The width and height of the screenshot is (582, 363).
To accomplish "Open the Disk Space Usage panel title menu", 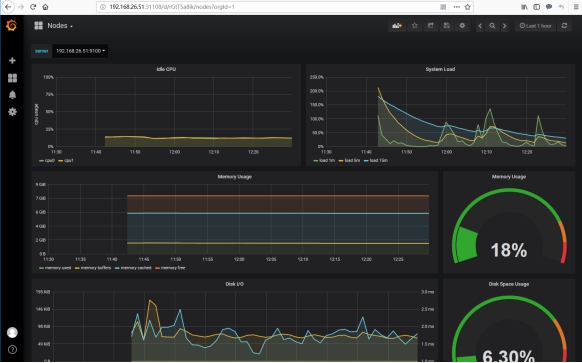I will (509, 284).
